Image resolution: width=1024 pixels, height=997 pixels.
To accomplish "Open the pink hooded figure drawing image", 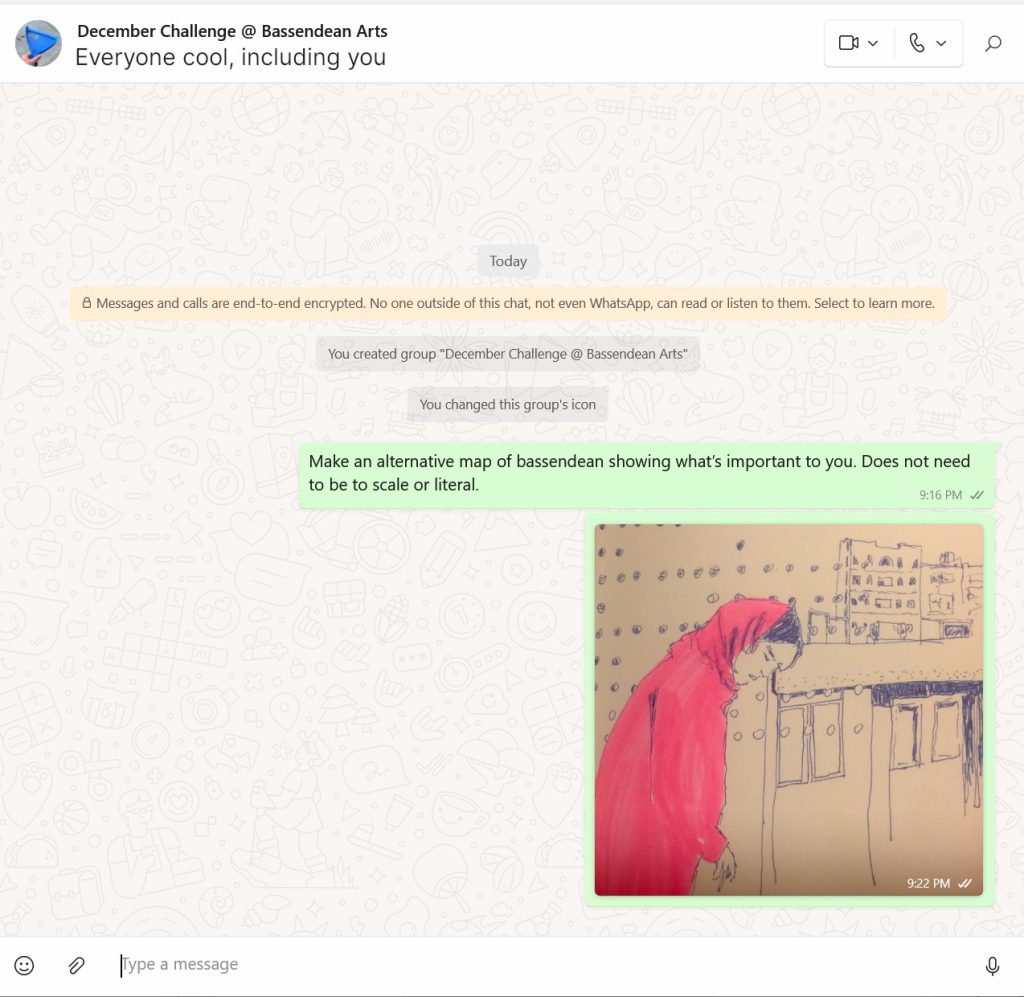I will click(x=788, y=710).
